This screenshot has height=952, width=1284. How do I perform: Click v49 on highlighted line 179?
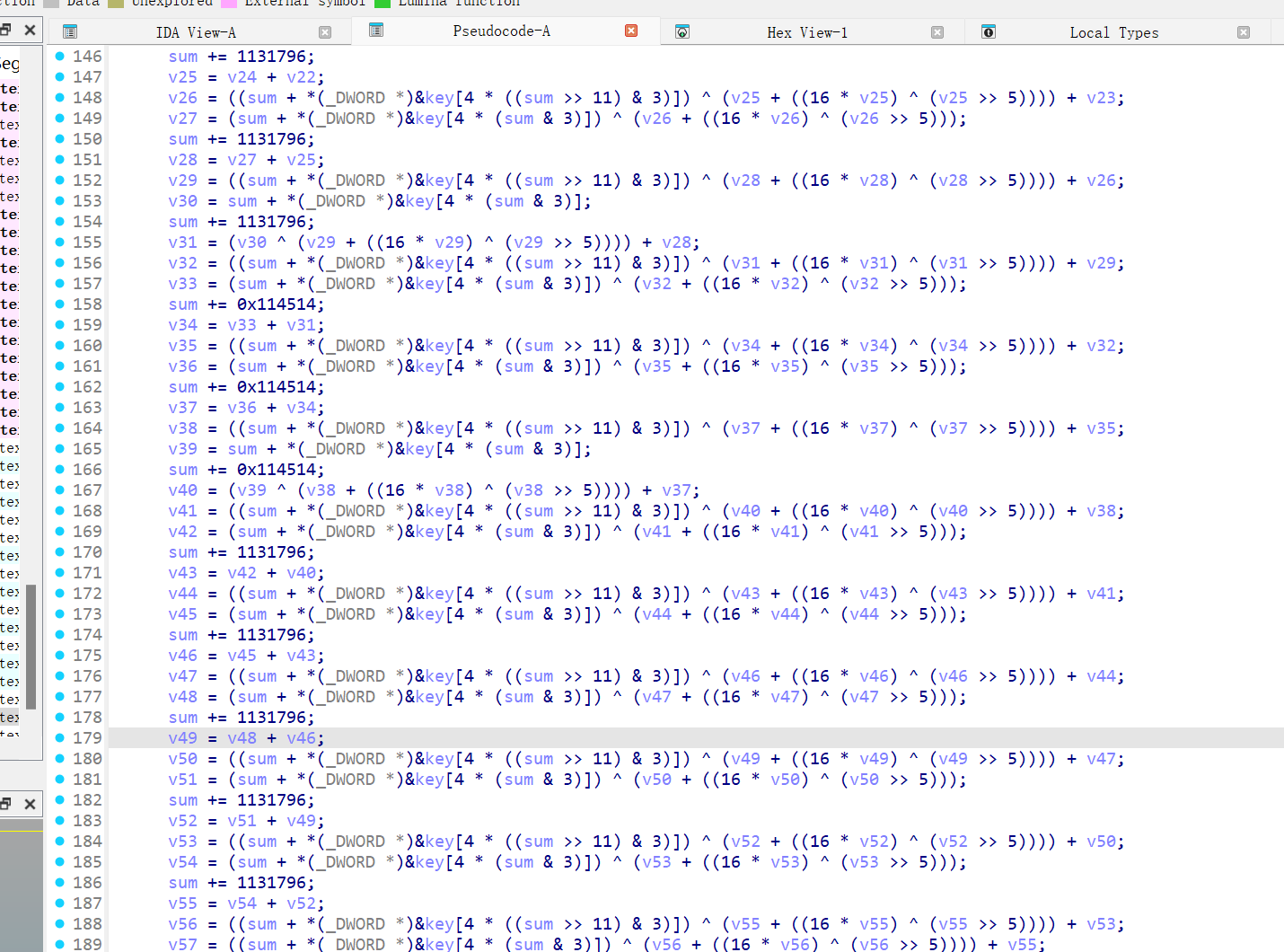182,738
